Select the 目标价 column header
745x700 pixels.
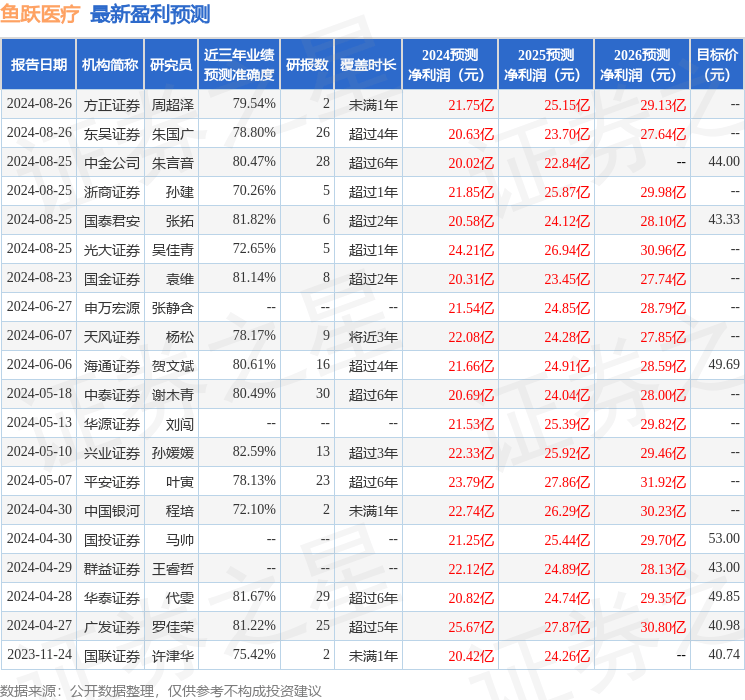pos(717,65)
